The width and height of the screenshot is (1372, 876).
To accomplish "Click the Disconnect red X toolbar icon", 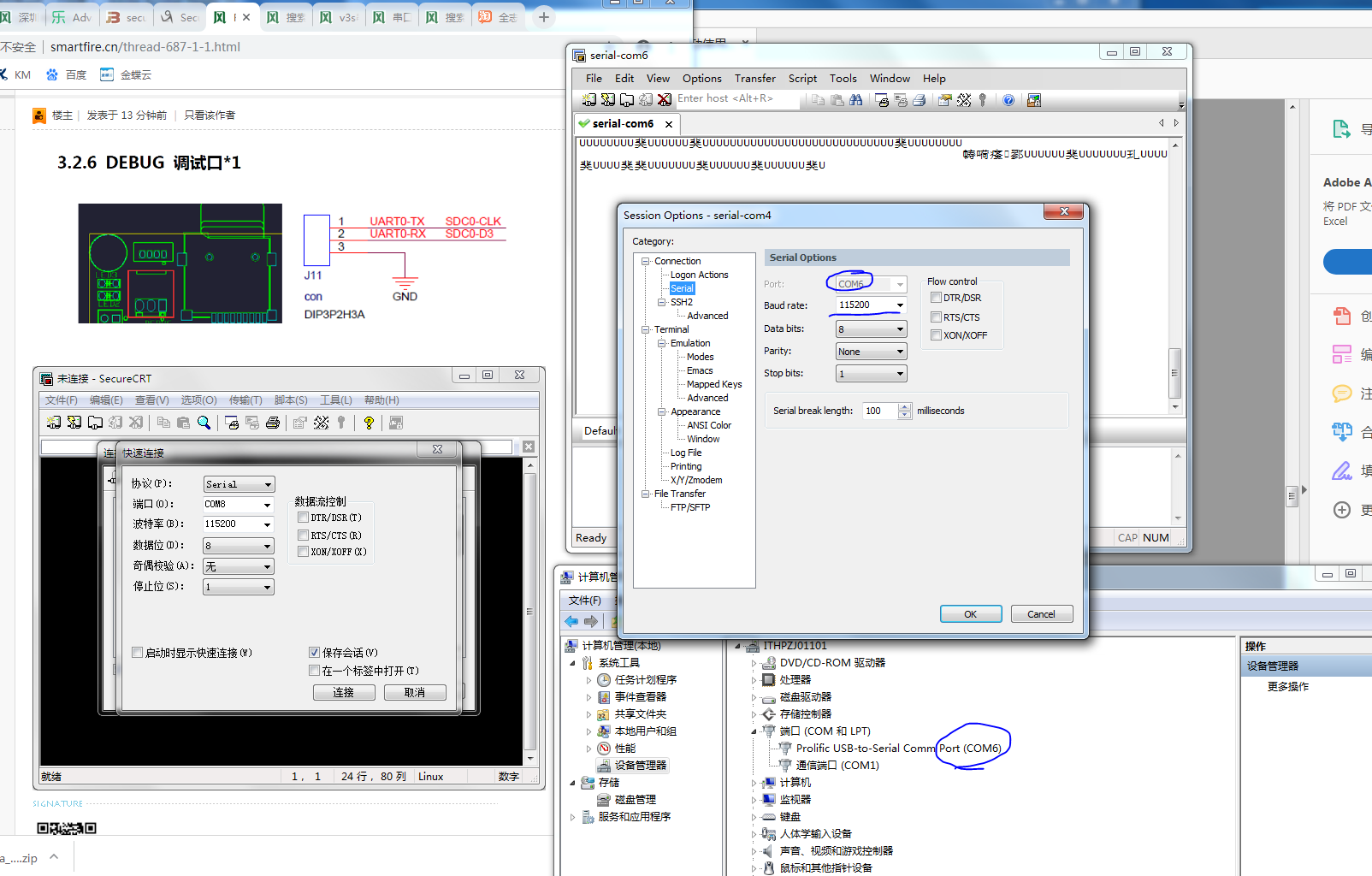I will tap(665, 100).
